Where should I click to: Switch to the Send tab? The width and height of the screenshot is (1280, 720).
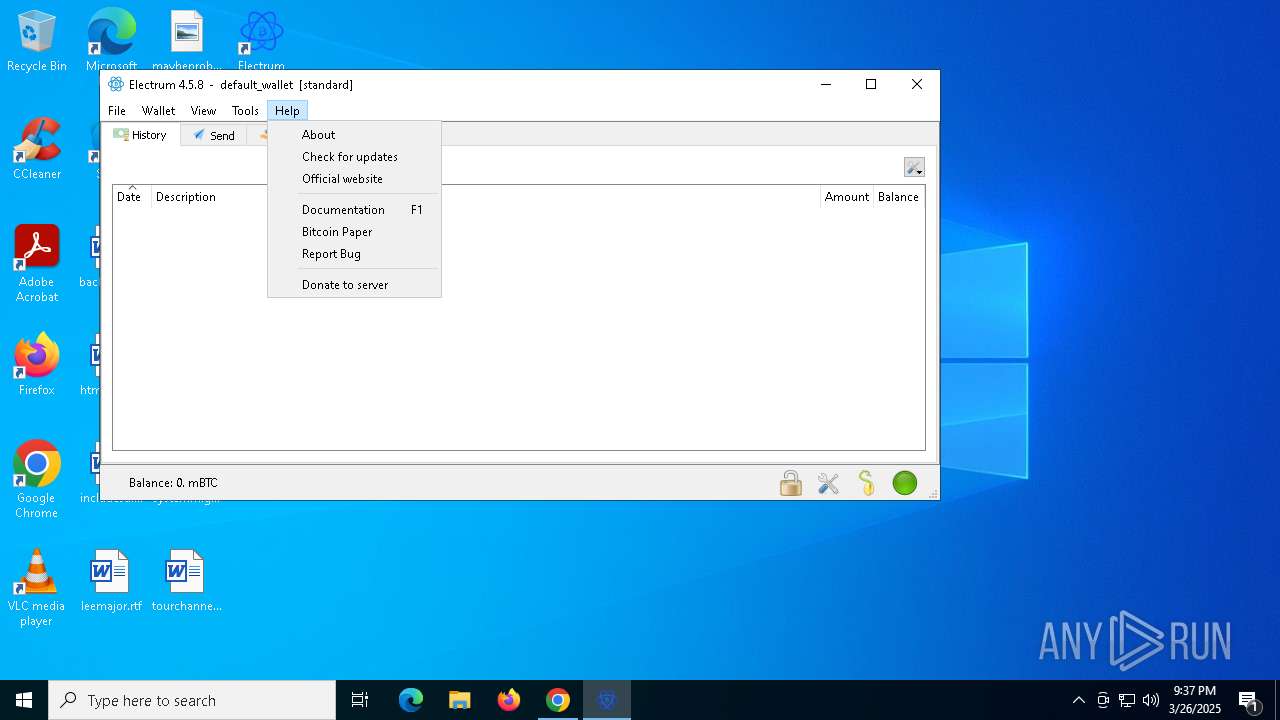(214, 136)
